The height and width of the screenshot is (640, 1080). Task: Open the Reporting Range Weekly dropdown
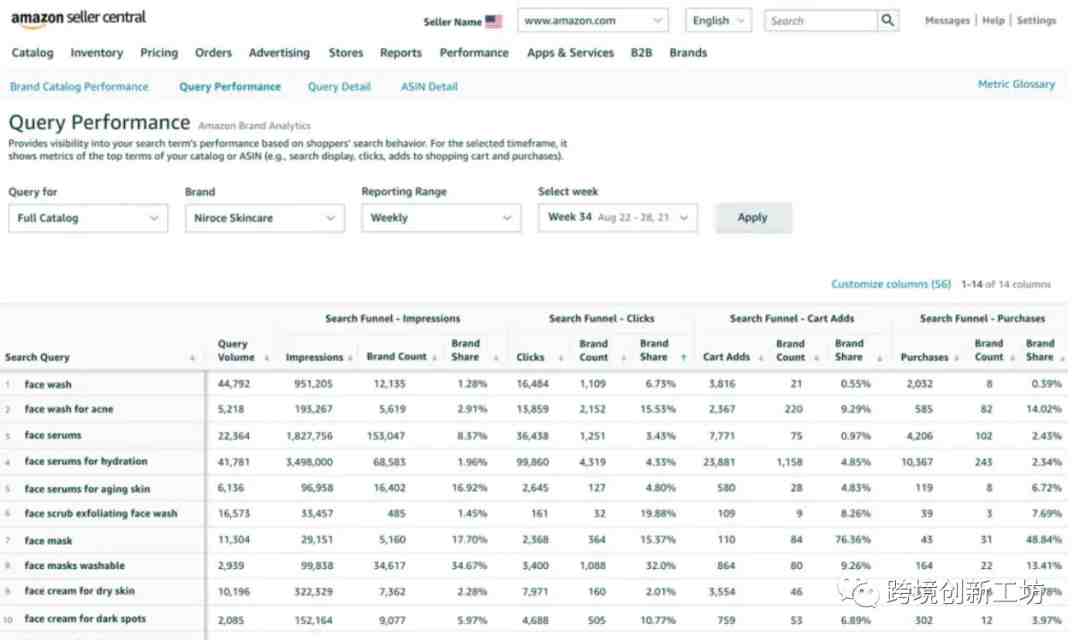pos(441,218)
